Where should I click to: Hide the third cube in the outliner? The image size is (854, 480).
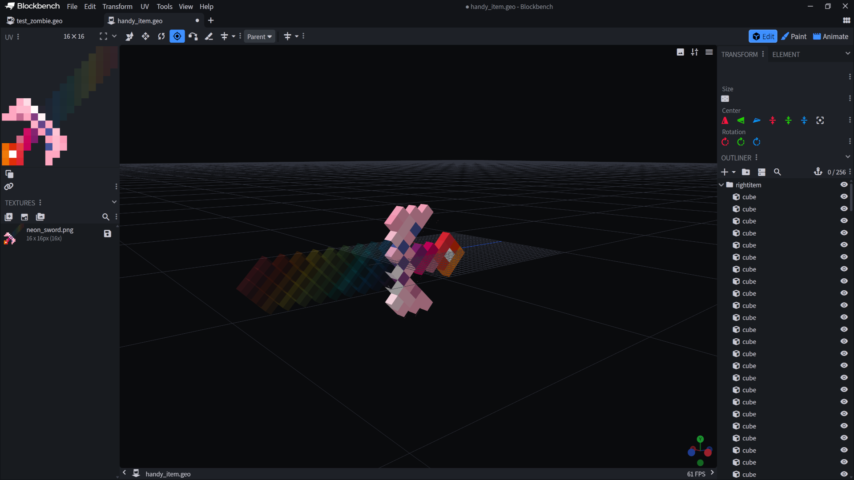tap(844, 221)
